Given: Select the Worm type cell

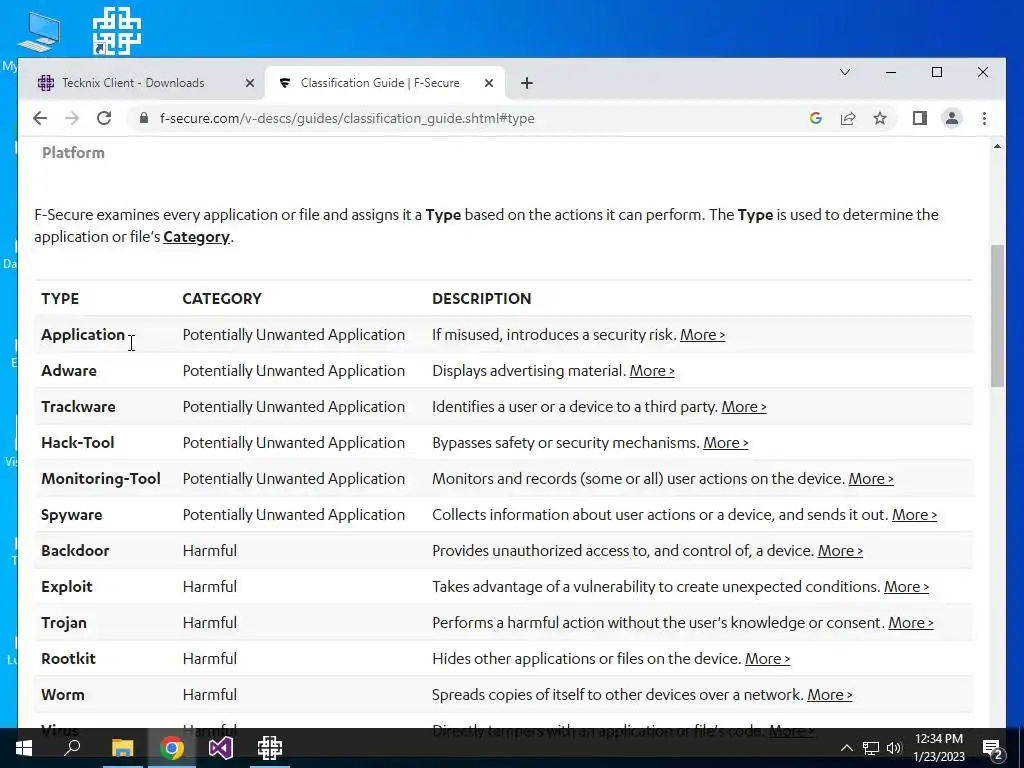Looking at the screenshot, I should pyautogui.click(x=63, y=694).
